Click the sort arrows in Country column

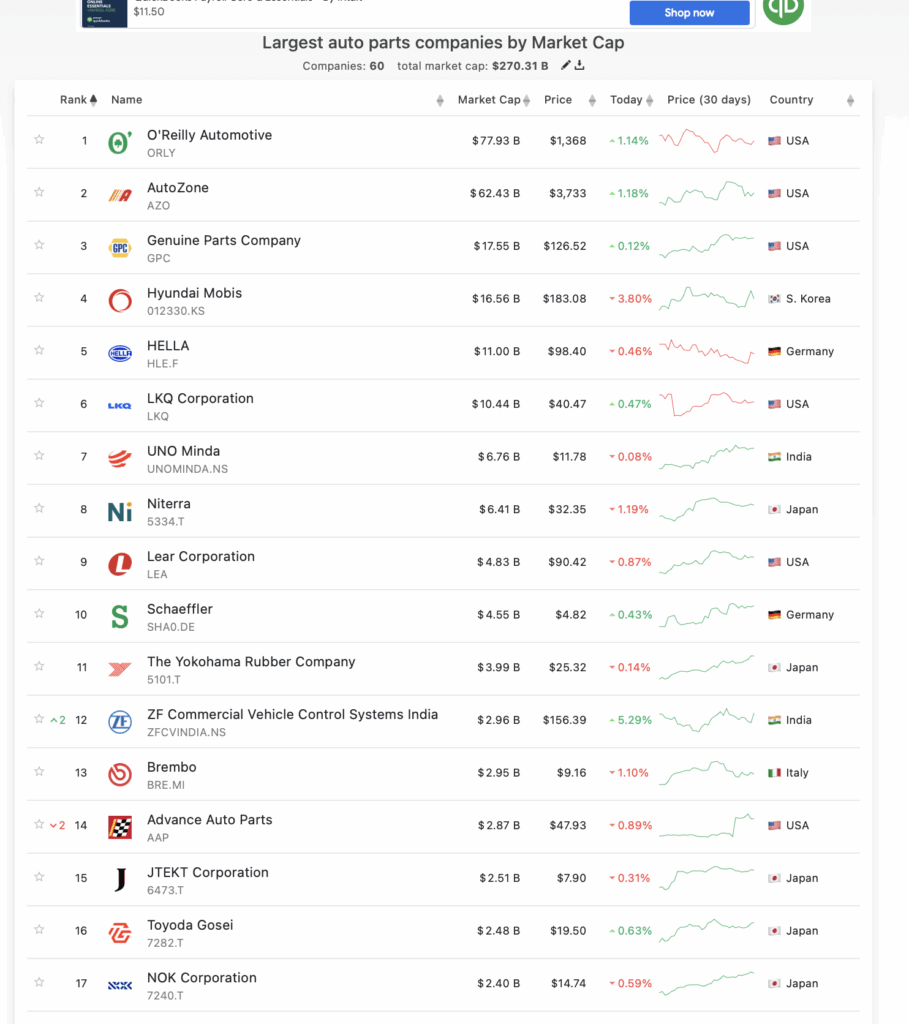coord(850,100)
